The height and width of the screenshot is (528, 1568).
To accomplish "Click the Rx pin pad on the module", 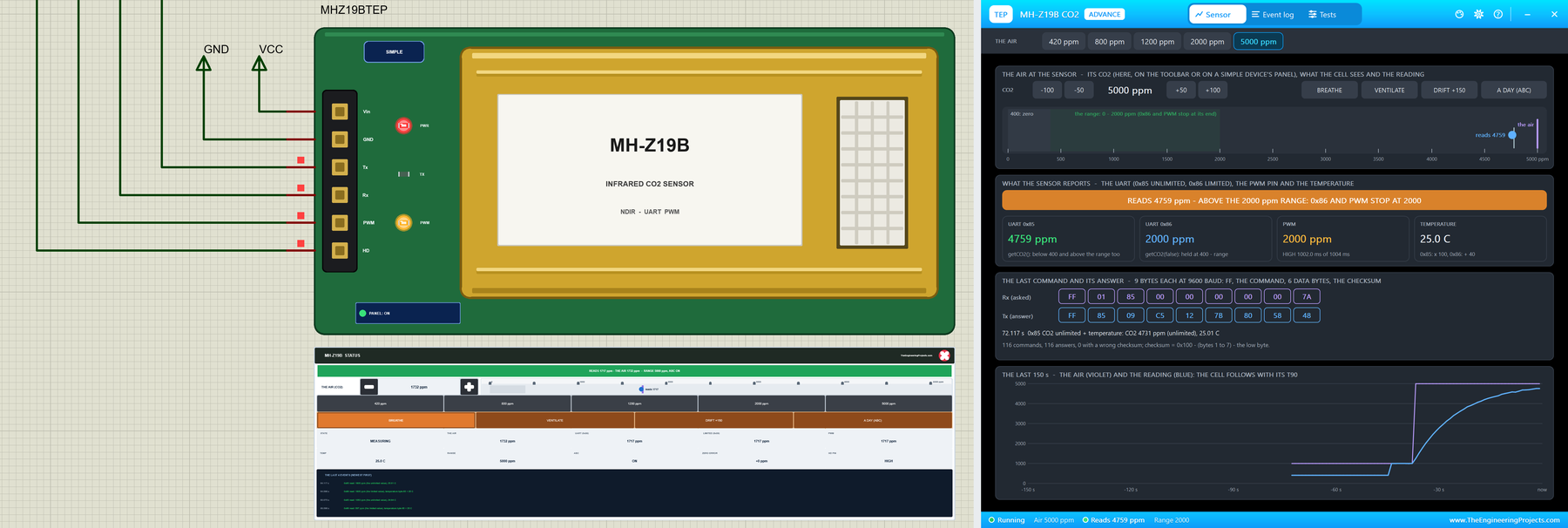I will coord(340,195).
